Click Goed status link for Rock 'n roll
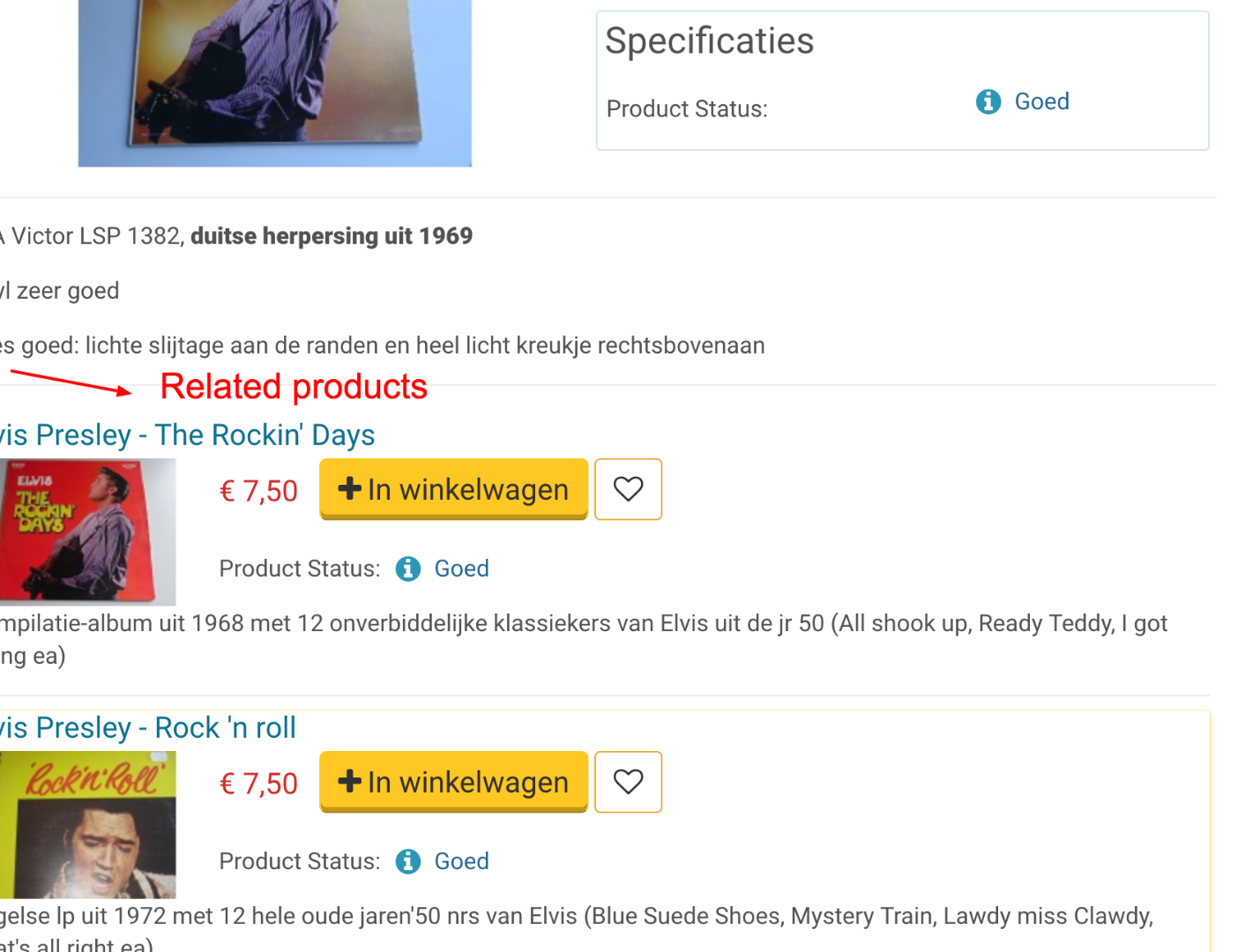1245x952 pixels. tap(461, 861)
